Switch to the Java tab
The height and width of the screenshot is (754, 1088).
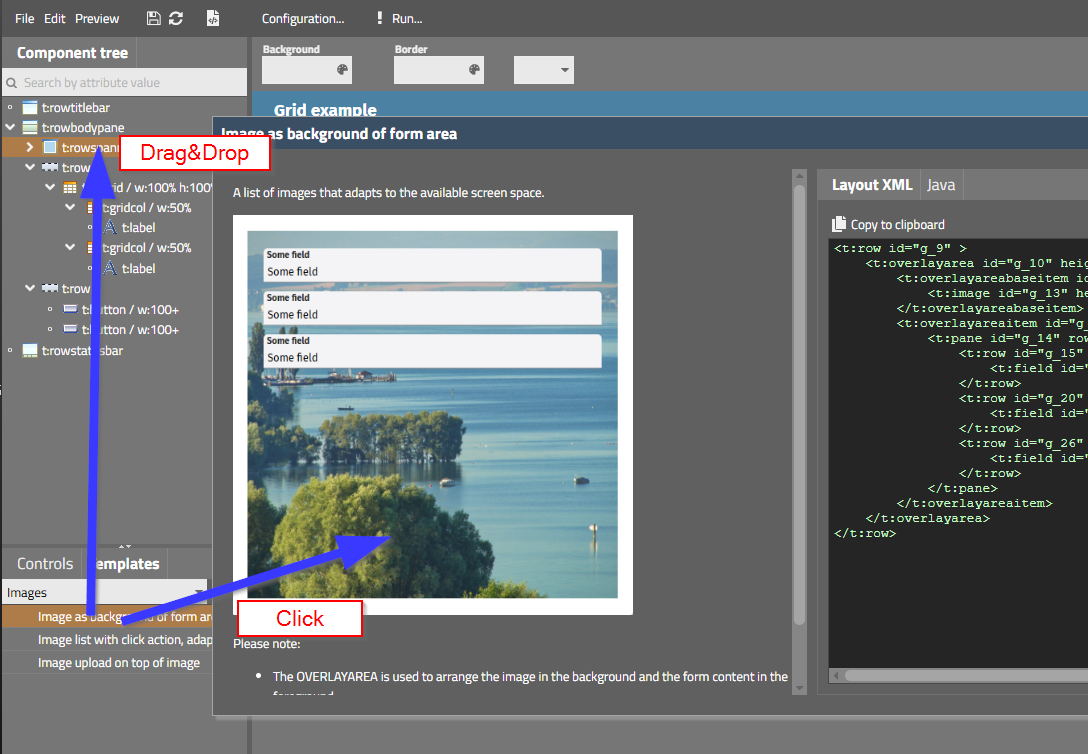click(x=940, y=185)
